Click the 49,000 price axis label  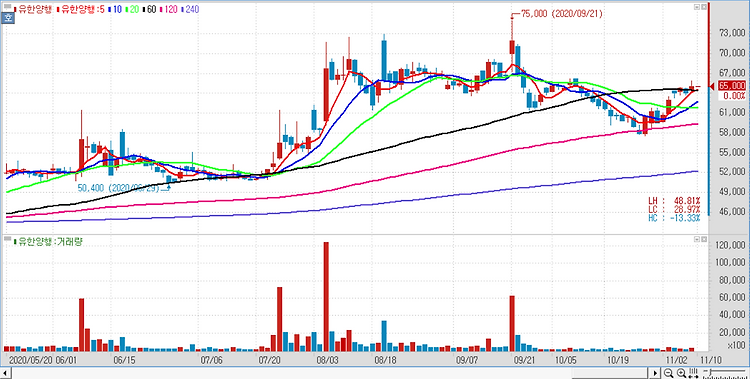732,192
